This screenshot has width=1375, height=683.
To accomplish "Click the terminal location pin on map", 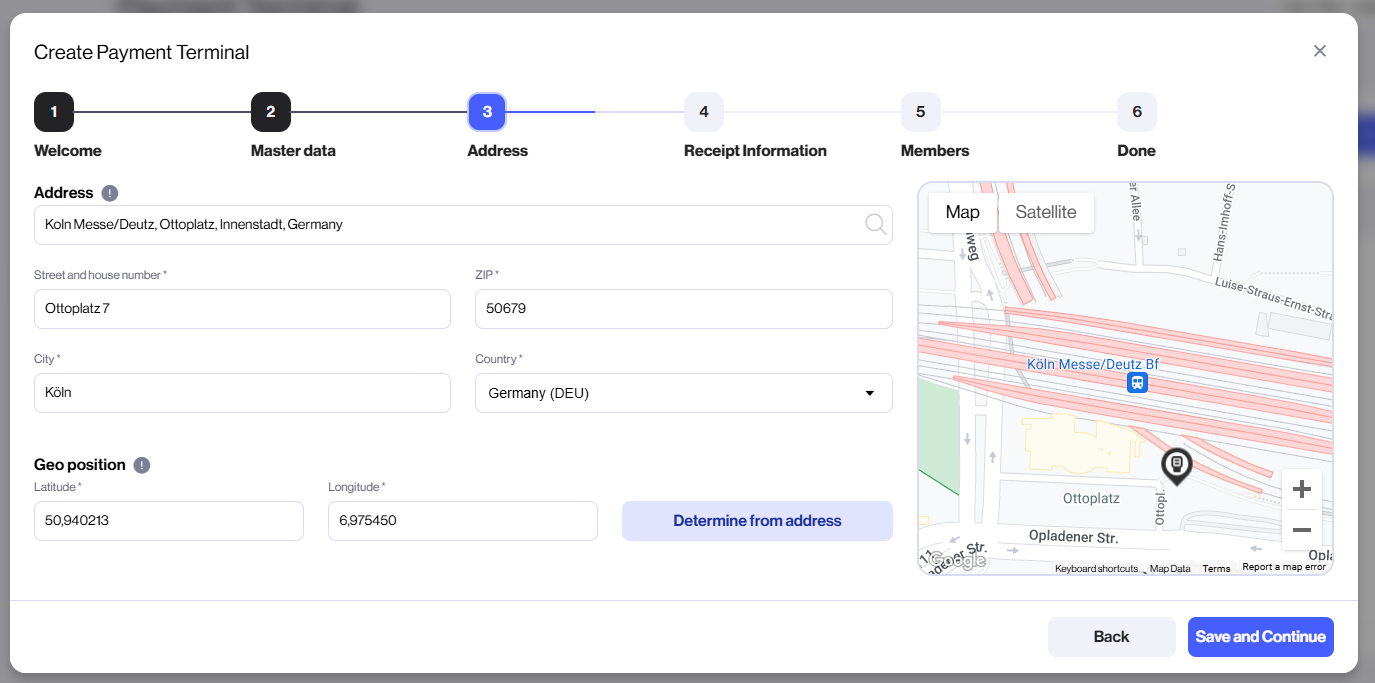I will click(1176, 466).
